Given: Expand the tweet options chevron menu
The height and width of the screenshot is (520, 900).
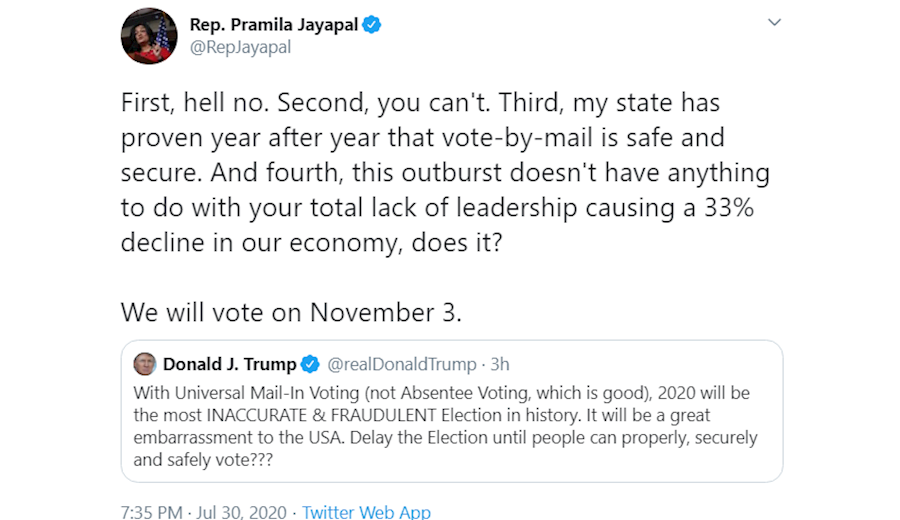Looking at the screenshot, I should point(774,23).
